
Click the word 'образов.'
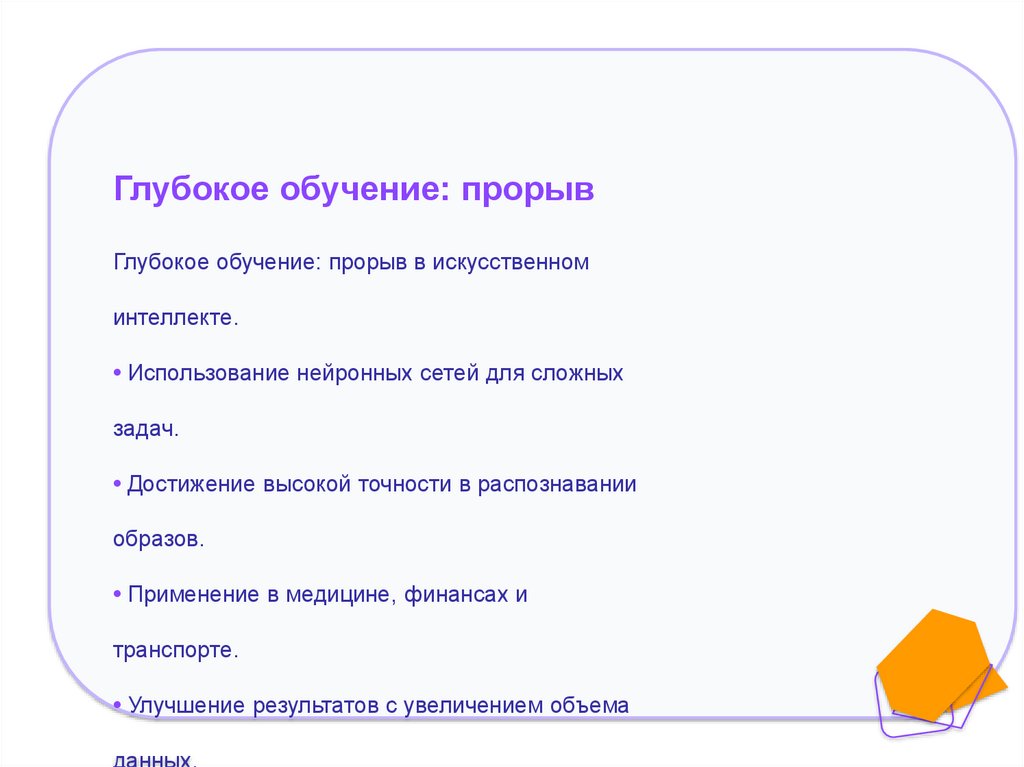pos(159,539)
